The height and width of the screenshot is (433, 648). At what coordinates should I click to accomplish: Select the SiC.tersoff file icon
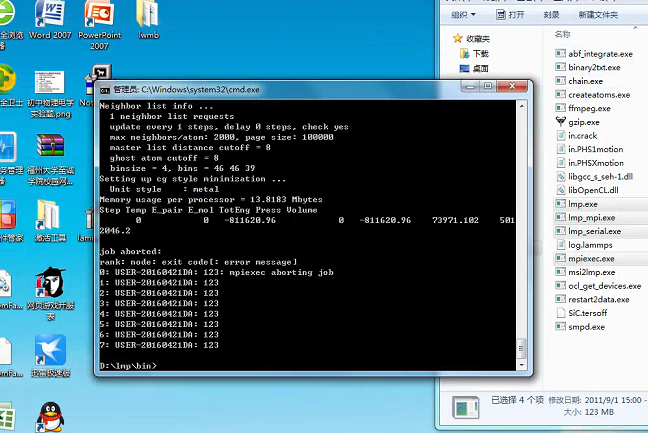[560, 313]
